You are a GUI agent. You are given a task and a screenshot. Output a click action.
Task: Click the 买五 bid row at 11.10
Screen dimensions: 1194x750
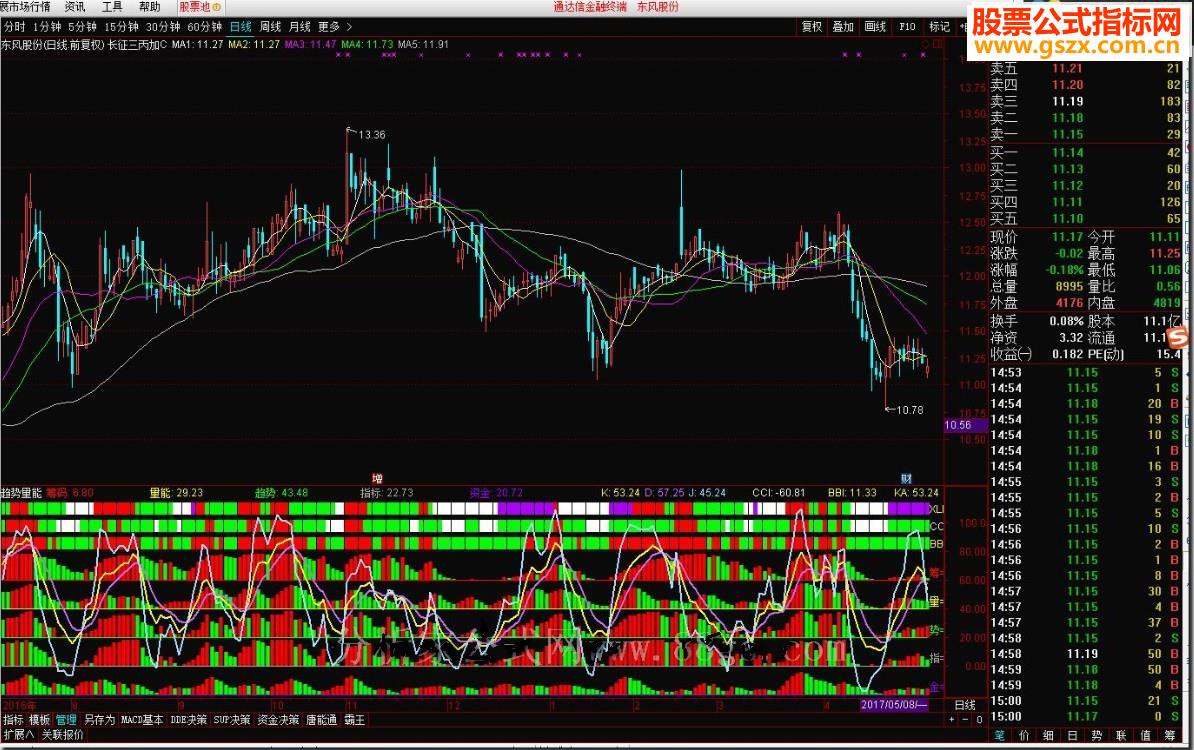1086,219
